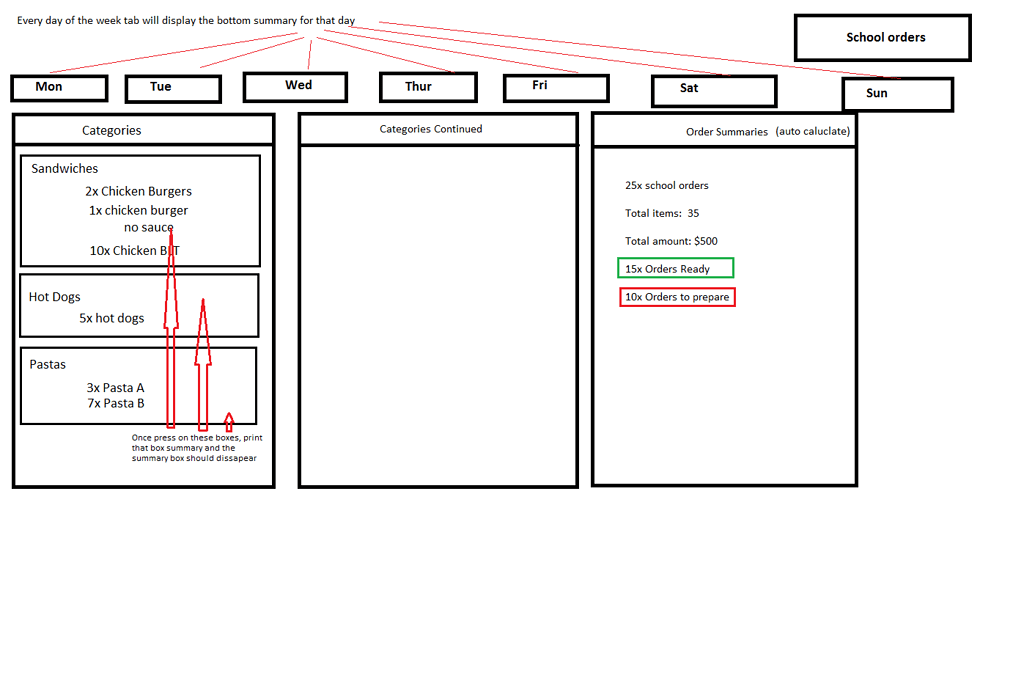Click the School orders button
Image resolution: width=1024 pixels, height=681 pixels.
883,38
